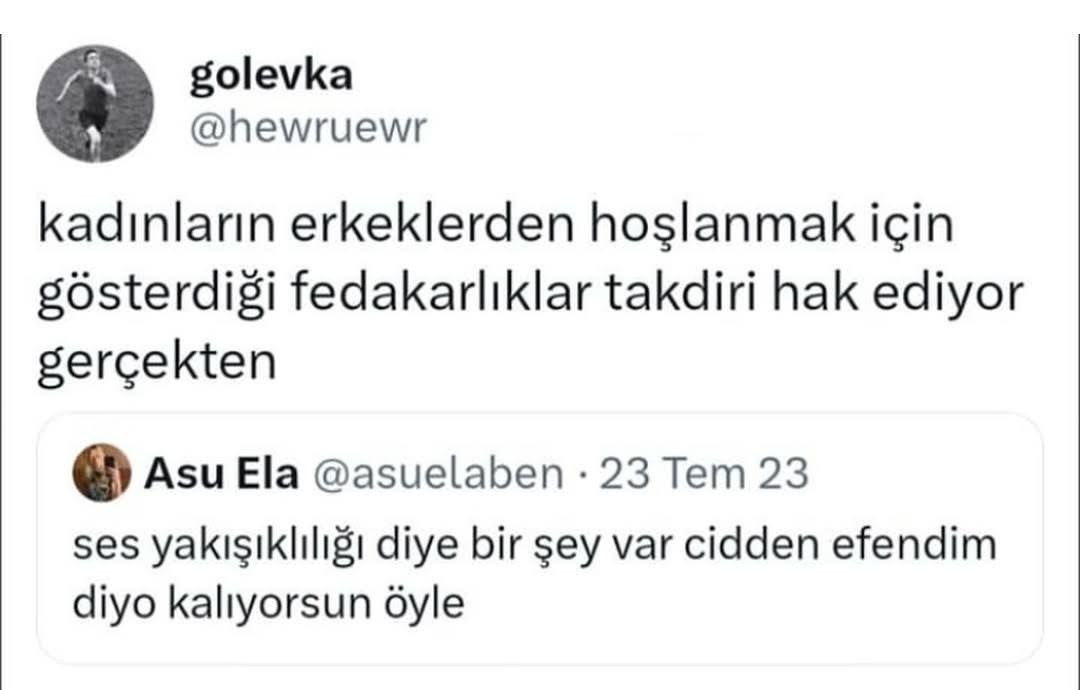Image resolution: width=1080 pixels, height=690 pixels.
Task: Click the word 'fedakarlıklar' in tweet text
Action: tap(441, 293)
